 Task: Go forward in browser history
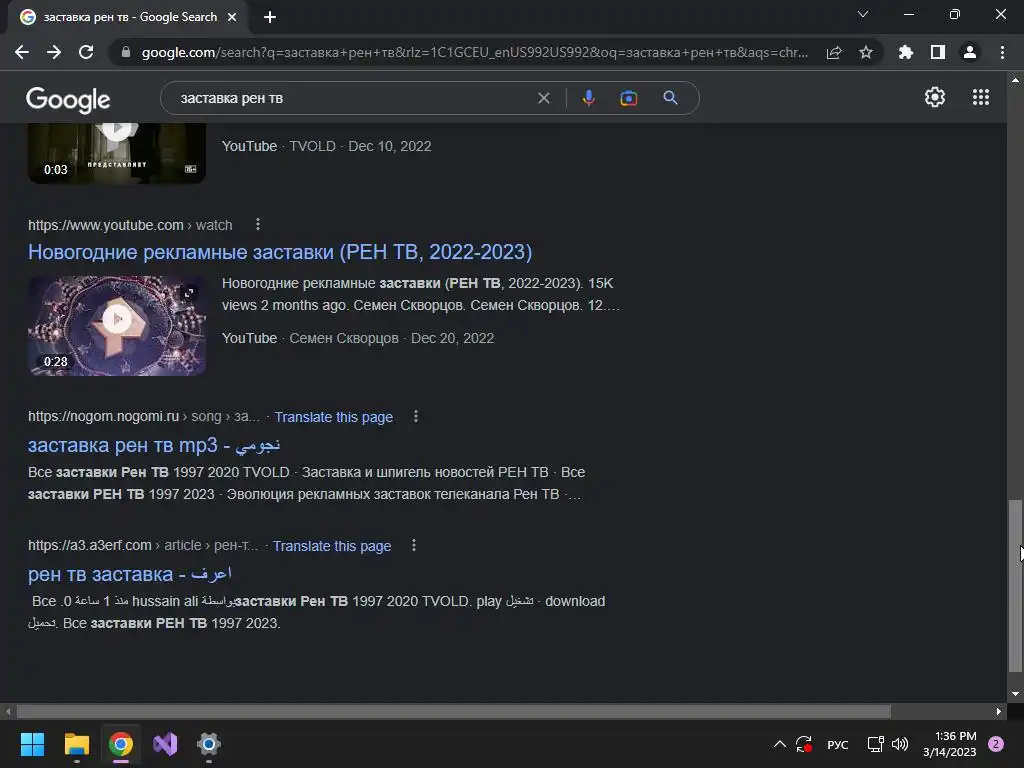click(x=54, y=52)
